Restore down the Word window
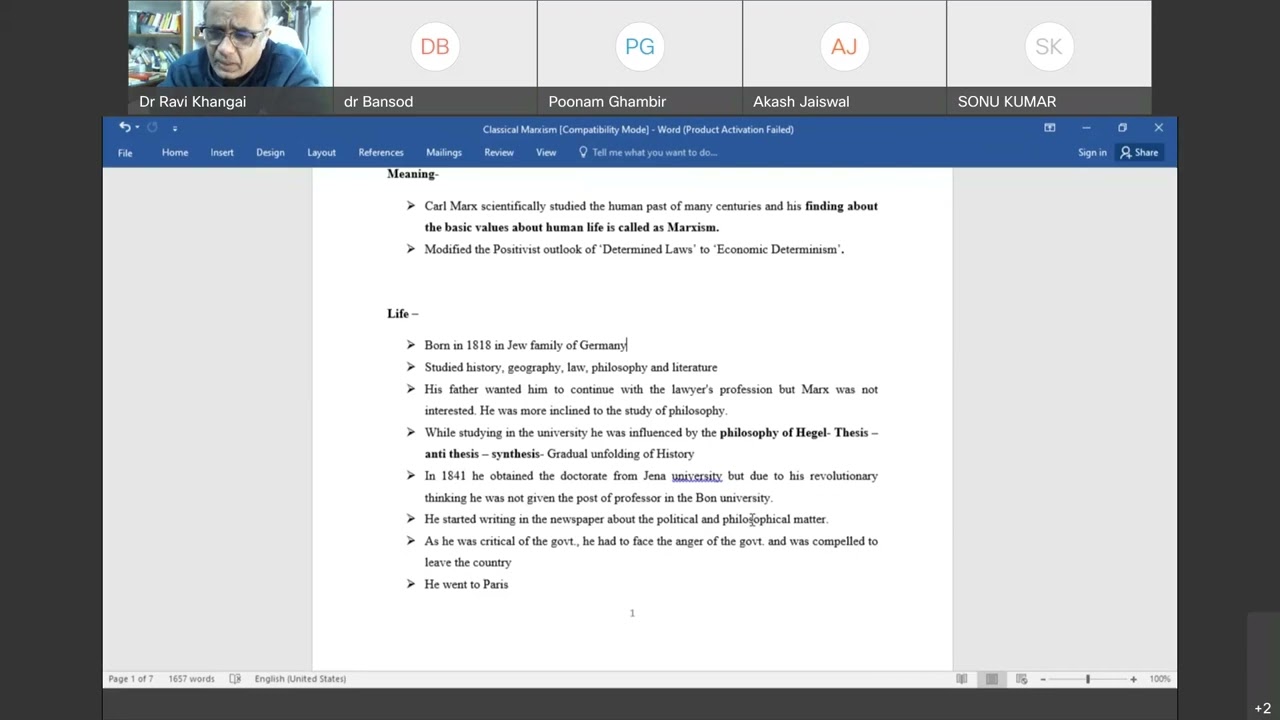Screen dimensions: 1280x720 [1122, 128]
